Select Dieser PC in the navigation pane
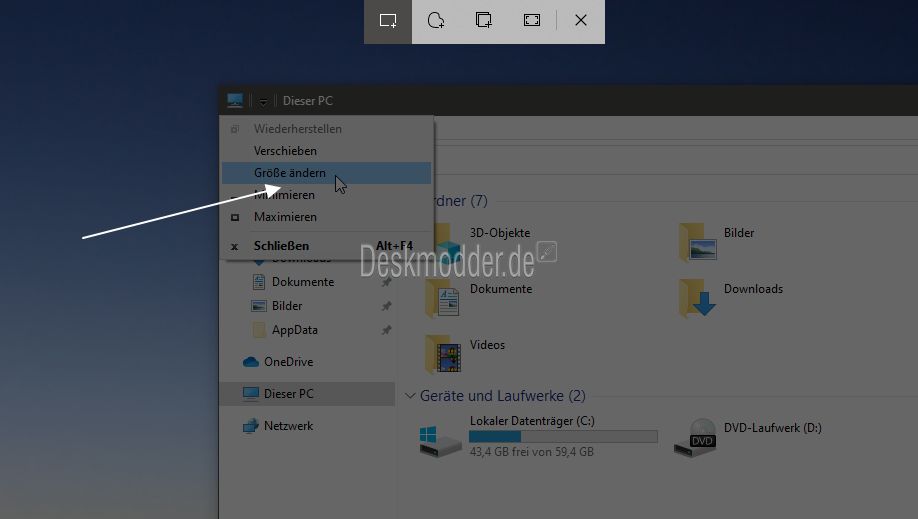This screenshot has height=519, width=918. (307, 394)
